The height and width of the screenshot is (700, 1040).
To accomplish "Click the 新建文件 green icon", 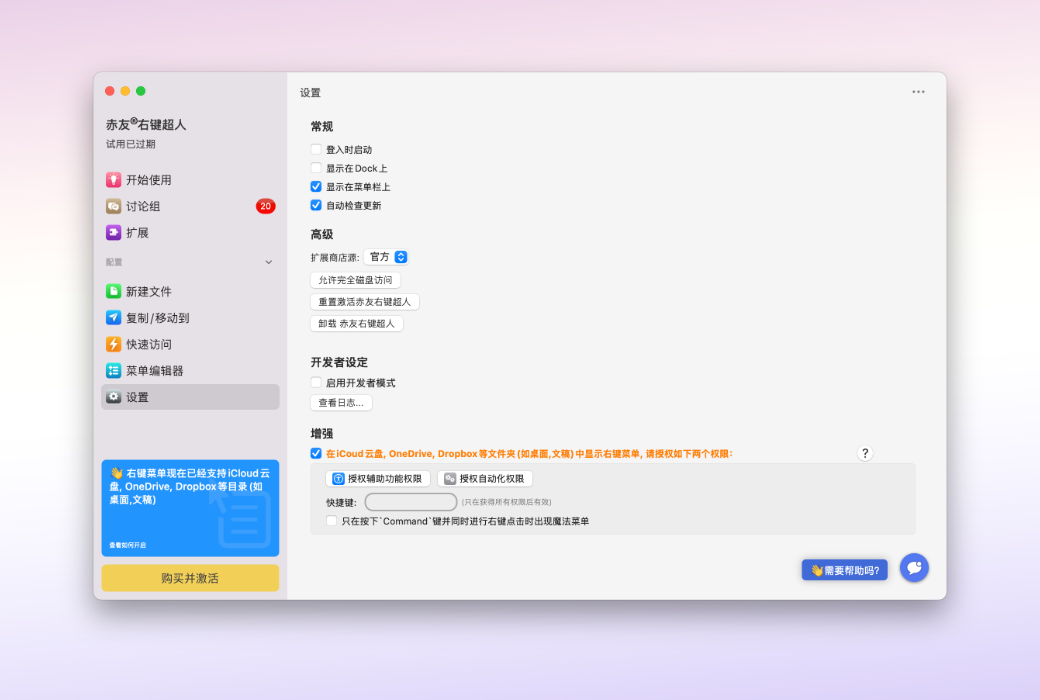I will click(113, 291).
